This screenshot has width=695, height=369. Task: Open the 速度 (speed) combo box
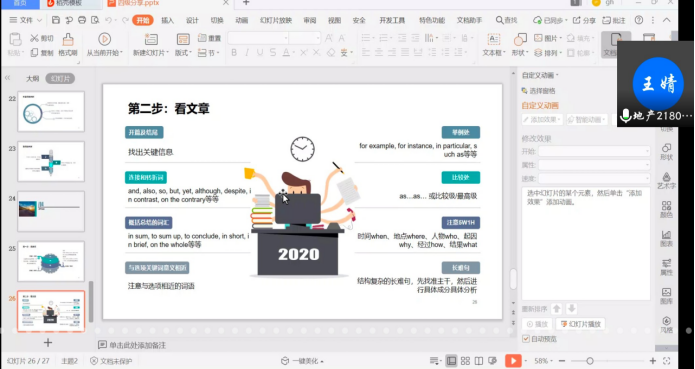594,179
